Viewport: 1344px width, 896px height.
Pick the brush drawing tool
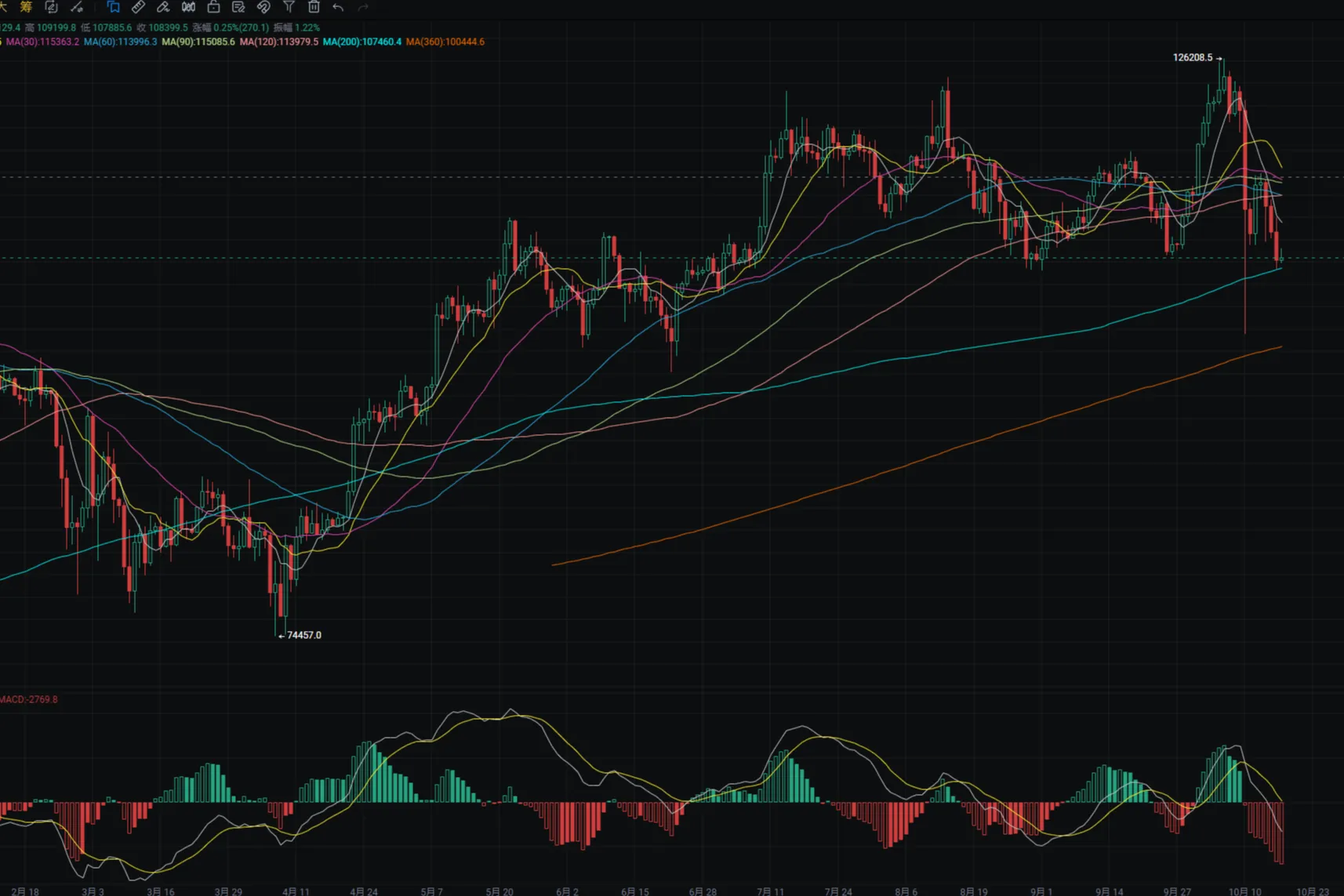pos(163,7)
